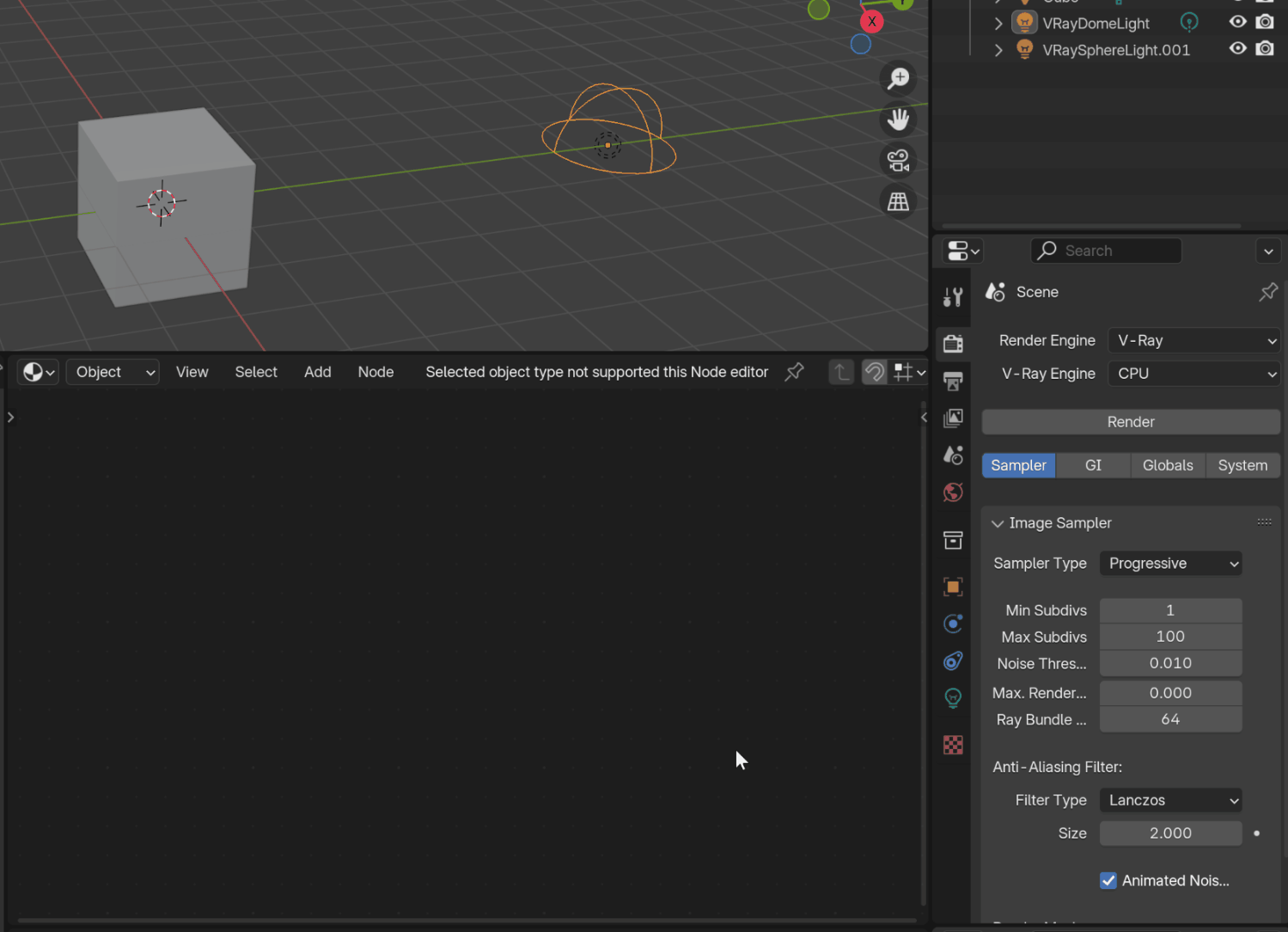Click the VRaySphereLight.001 object icon

[x=1024, y=50]
